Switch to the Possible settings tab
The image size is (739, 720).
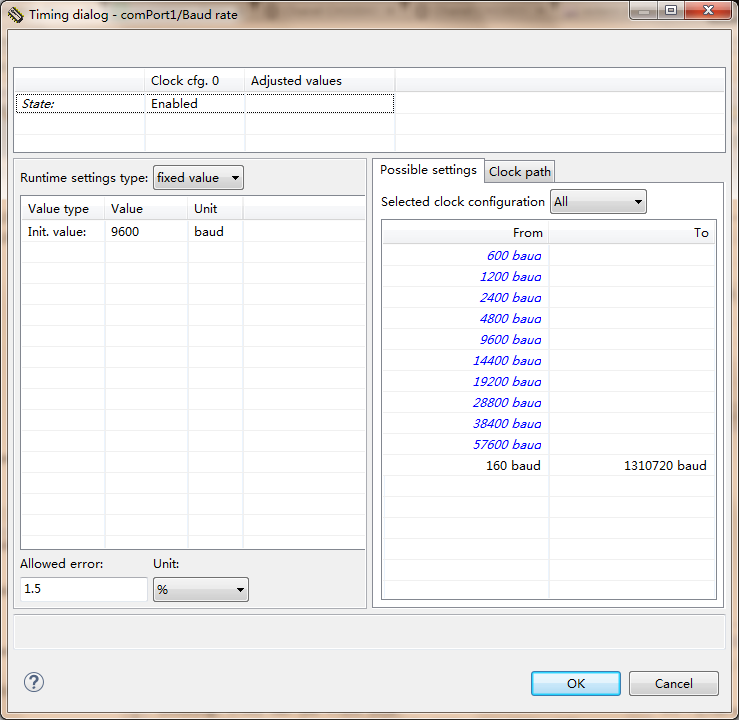click(x=428, y=170)
